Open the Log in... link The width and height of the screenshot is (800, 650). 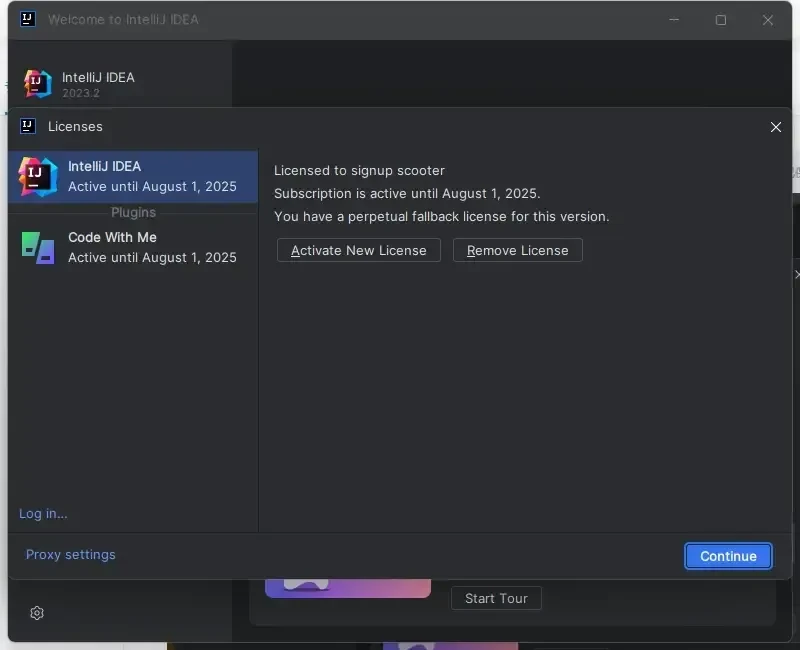(43, 514)
